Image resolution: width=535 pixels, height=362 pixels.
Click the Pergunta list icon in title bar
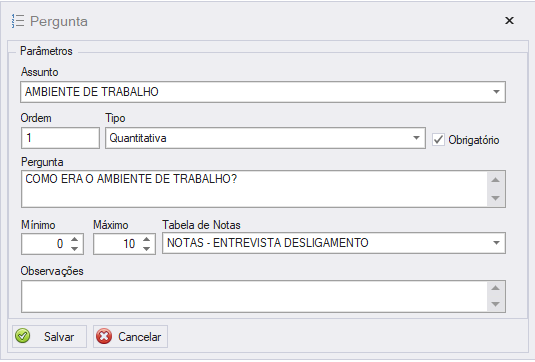[x=18, y=21]
